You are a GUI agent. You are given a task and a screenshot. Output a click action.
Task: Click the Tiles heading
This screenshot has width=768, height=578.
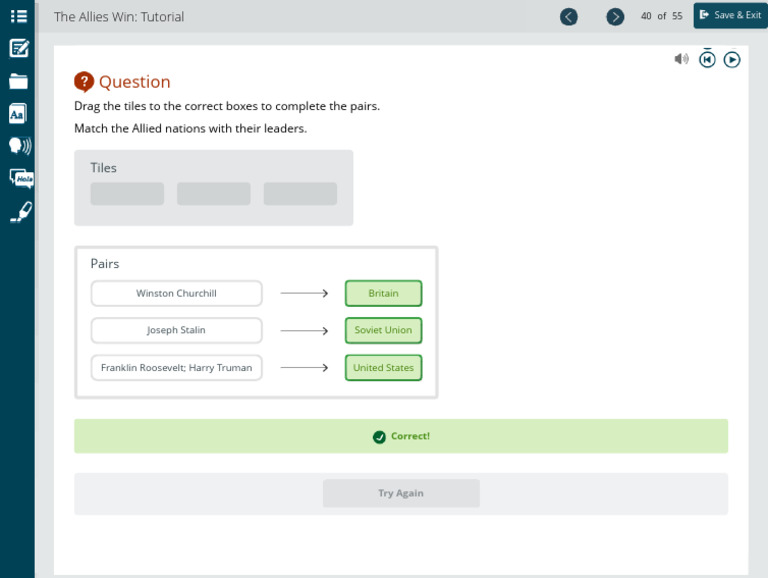tap(103, 168)
